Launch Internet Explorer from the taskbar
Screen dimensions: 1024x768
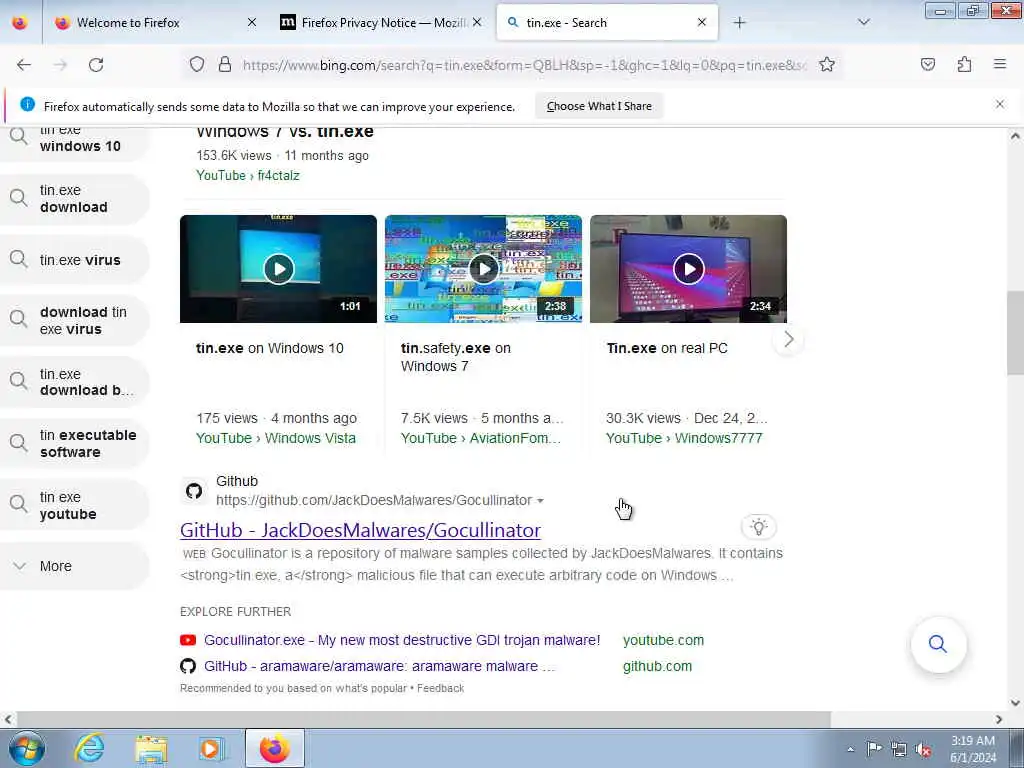click(89, 748)
